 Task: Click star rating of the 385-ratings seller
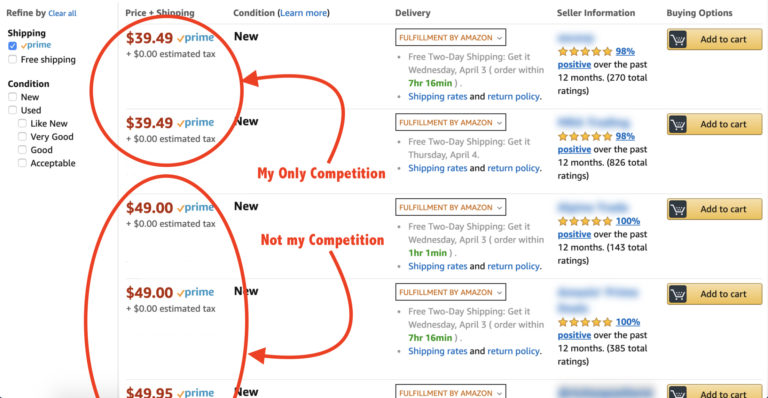click(585, 322)
